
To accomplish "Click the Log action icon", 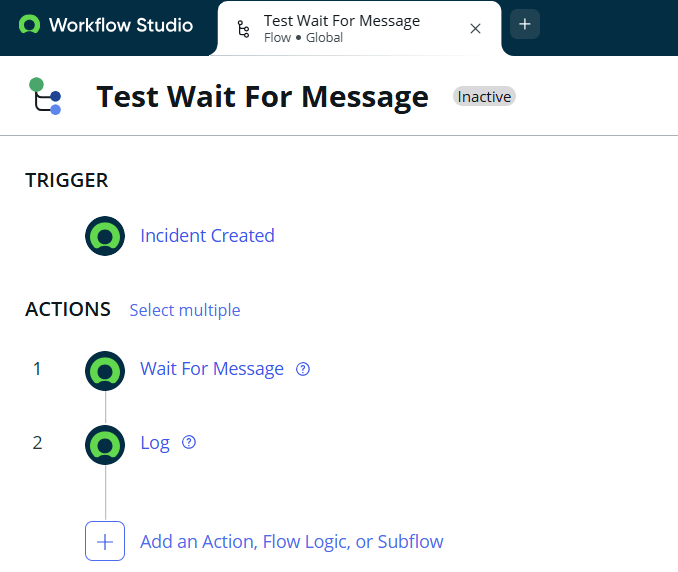I will [x=105, y=443].
